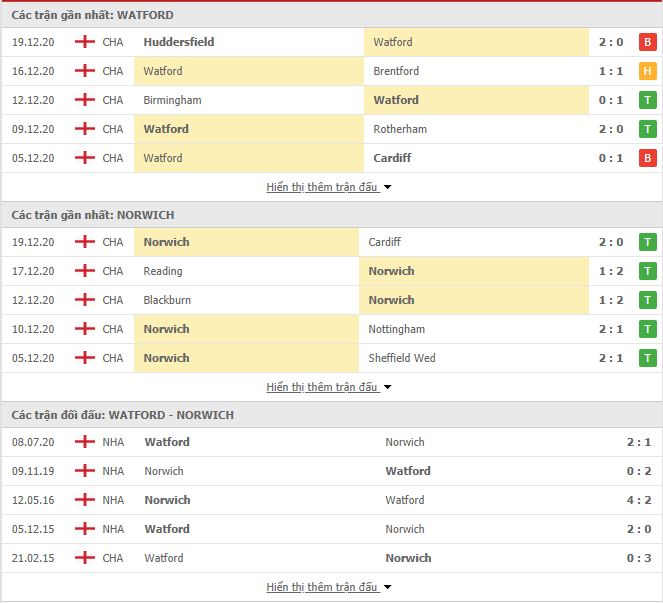Select the Blackburn team name
The width and height of the screenshot is (663, 603).
tap(167, 300)
